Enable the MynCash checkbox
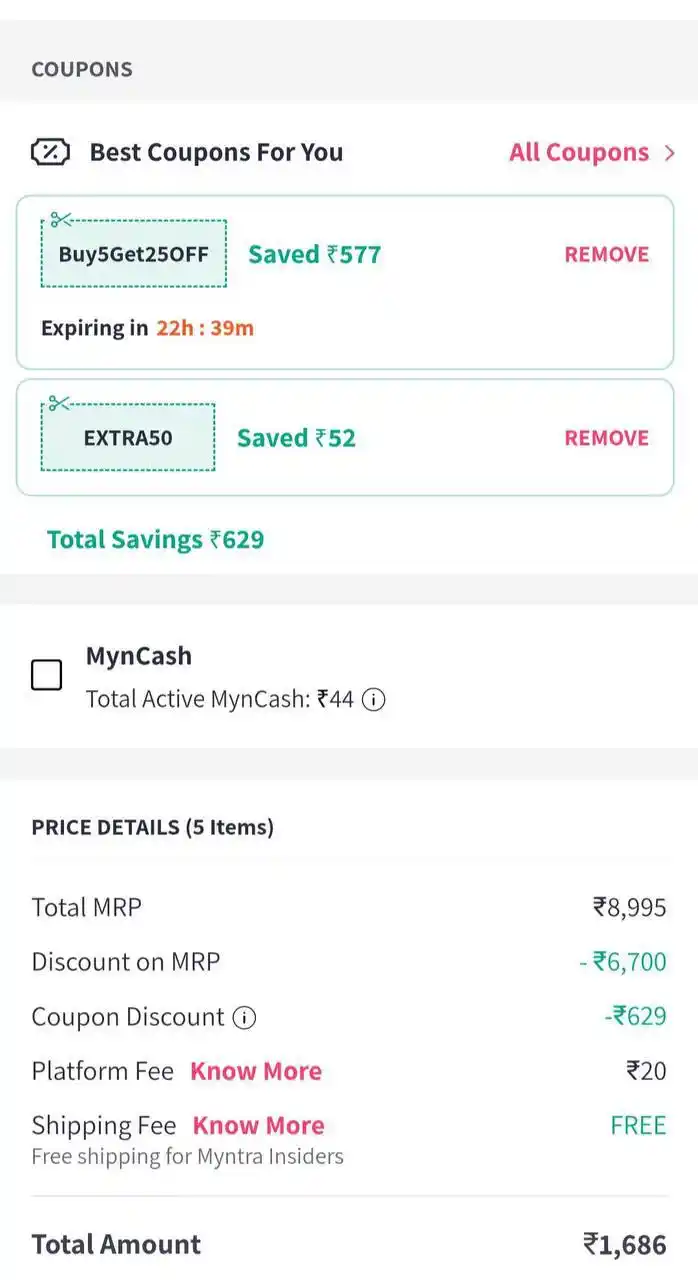 coord(46,675)
